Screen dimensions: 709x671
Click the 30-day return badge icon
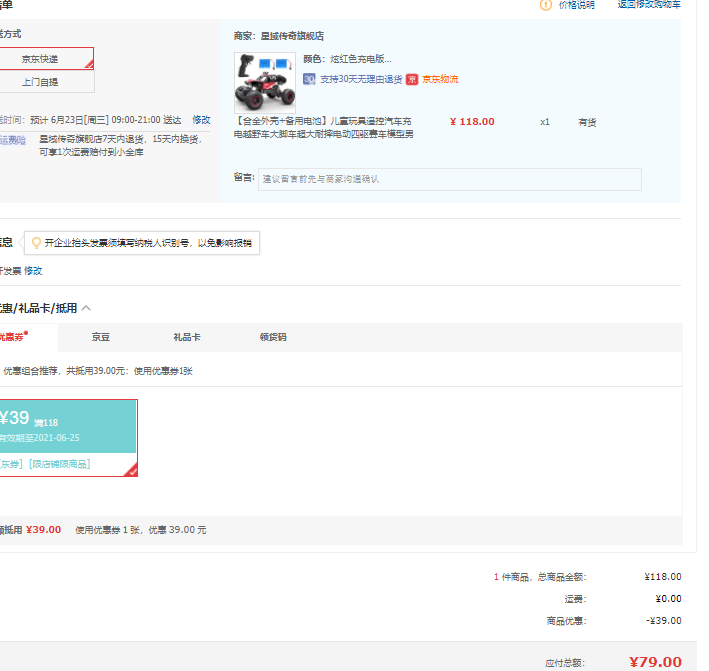[309, 80]
